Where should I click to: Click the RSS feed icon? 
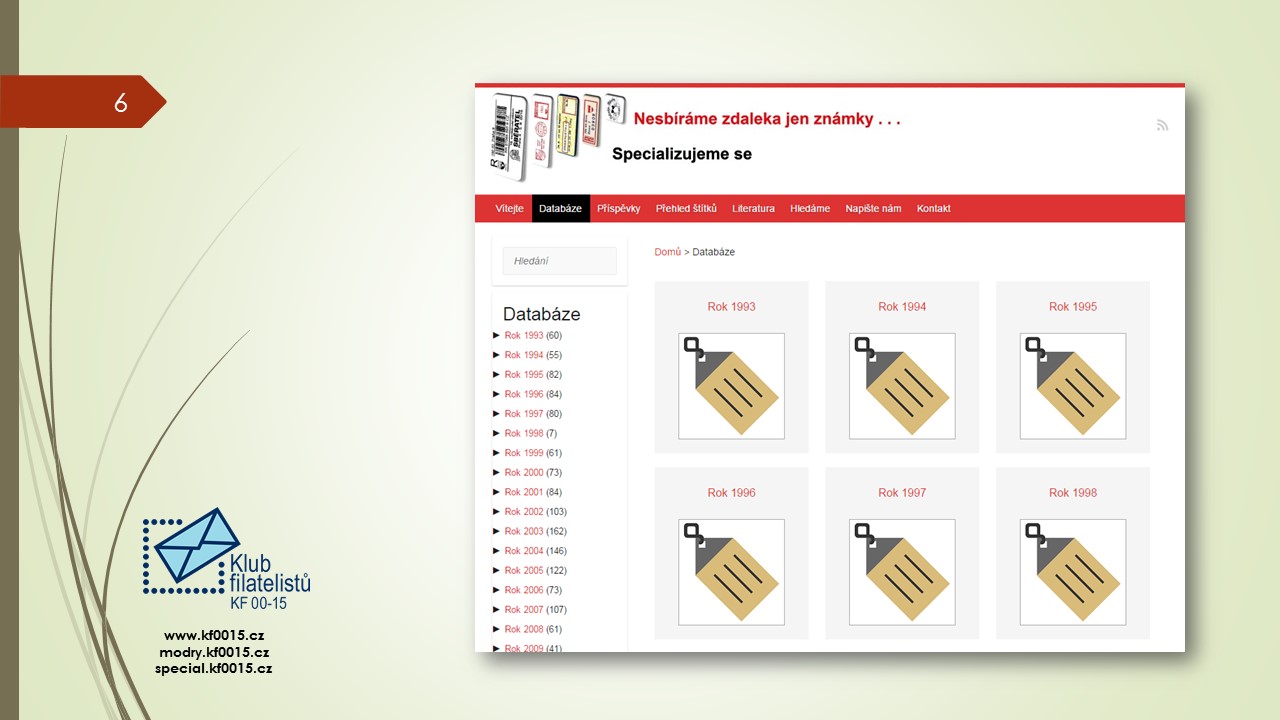tap(1162, 126)
